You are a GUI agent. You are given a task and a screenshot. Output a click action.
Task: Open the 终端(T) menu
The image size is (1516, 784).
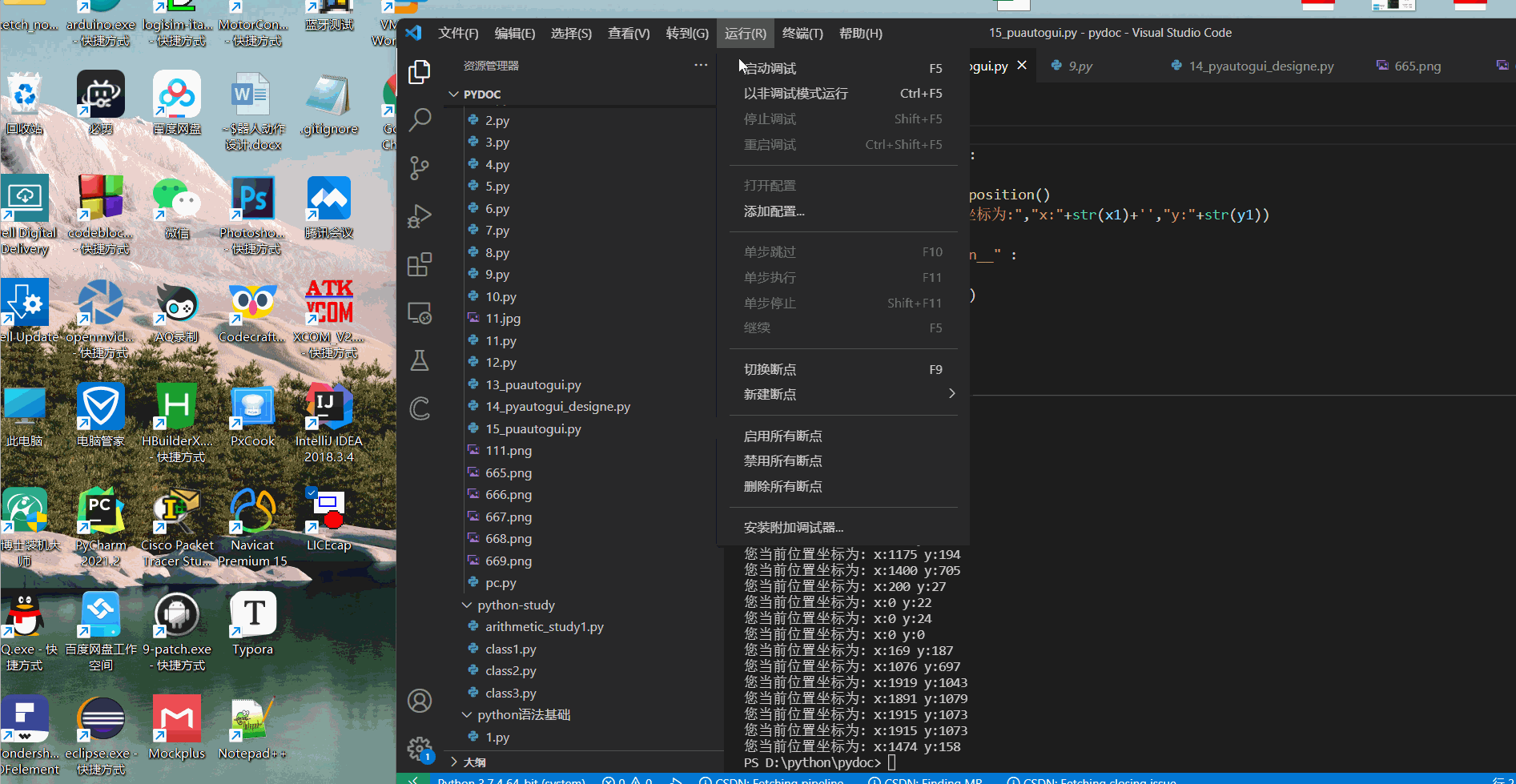coord(802,34)
